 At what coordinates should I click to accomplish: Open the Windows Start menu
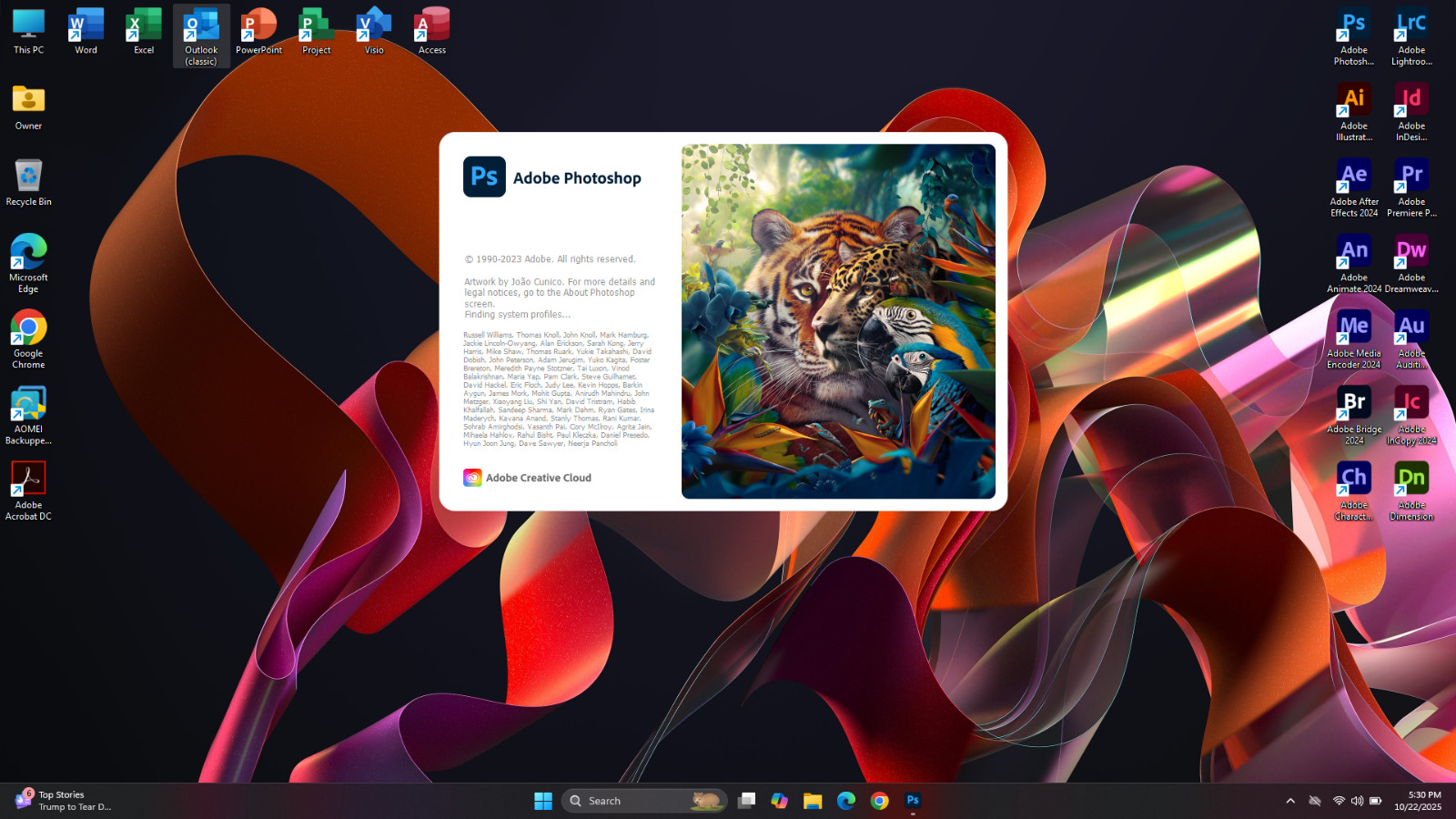tap(543, 801)
